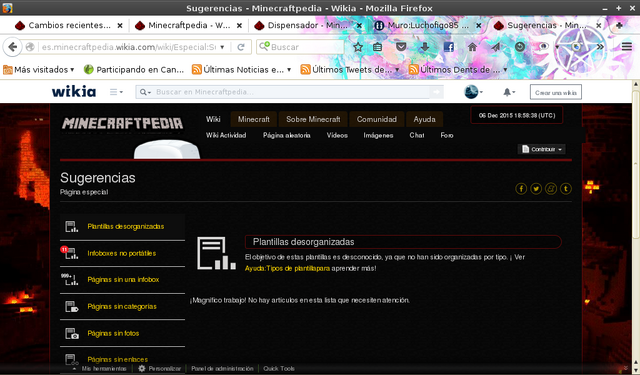The width and height of the screenshot is (640, 375).
Task: Open Sobre Minecraft navigation menu
Action: click(313, 119)
